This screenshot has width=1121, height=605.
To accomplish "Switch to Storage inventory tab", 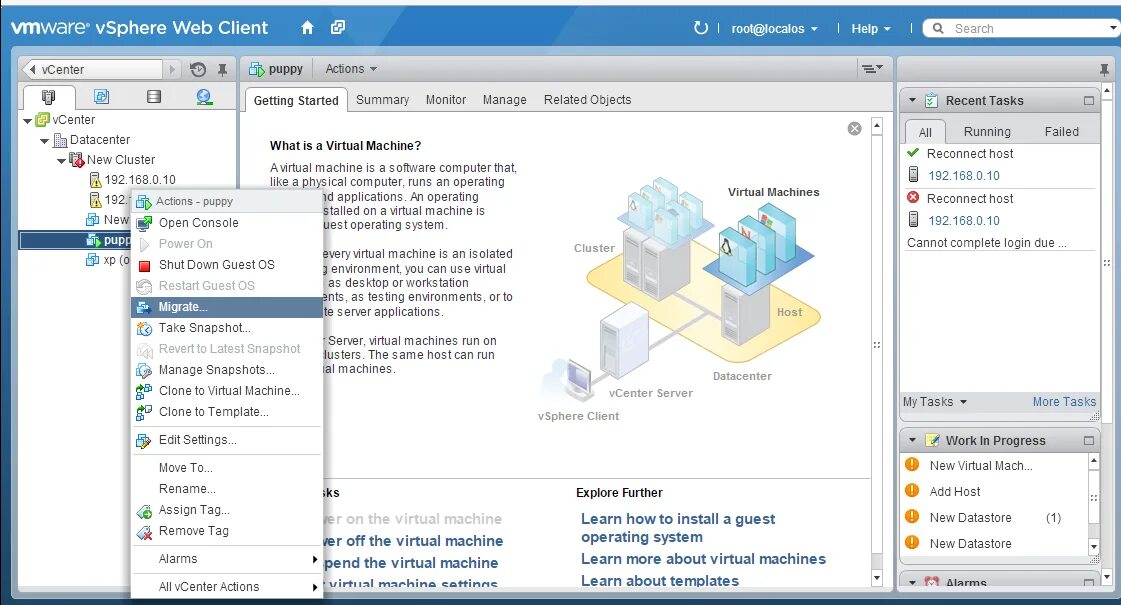I will pyautogui.click(x=154, y=97).
